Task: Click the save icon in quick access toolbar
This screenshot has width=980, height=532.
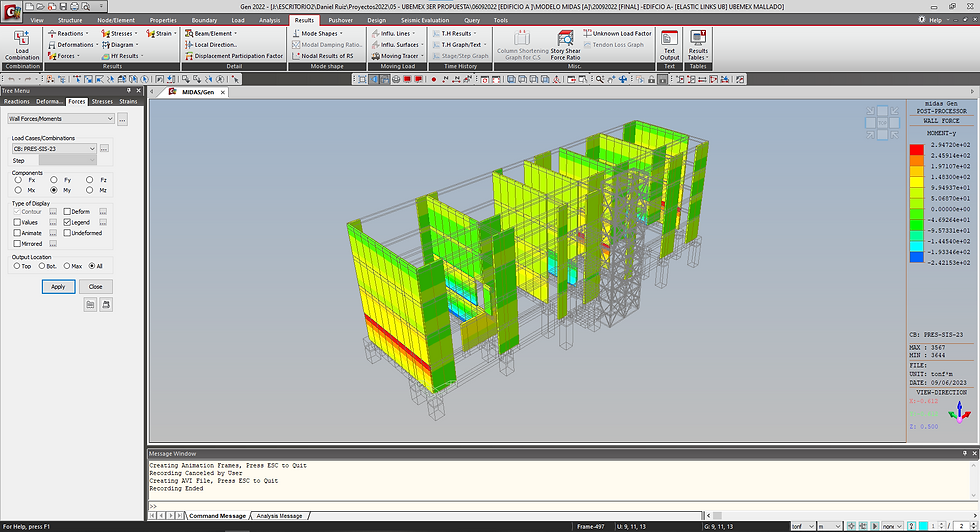Action: pos(63,6)
